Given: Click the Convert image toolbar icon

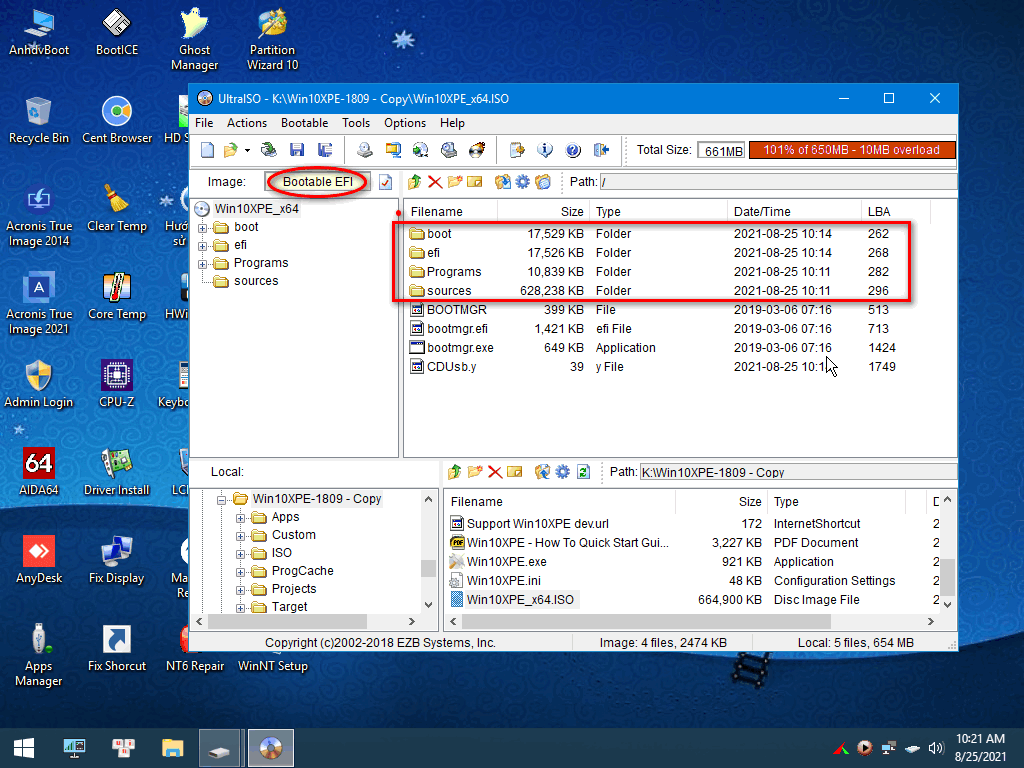Looking at the screenshot, I should [x=421, y=150].
